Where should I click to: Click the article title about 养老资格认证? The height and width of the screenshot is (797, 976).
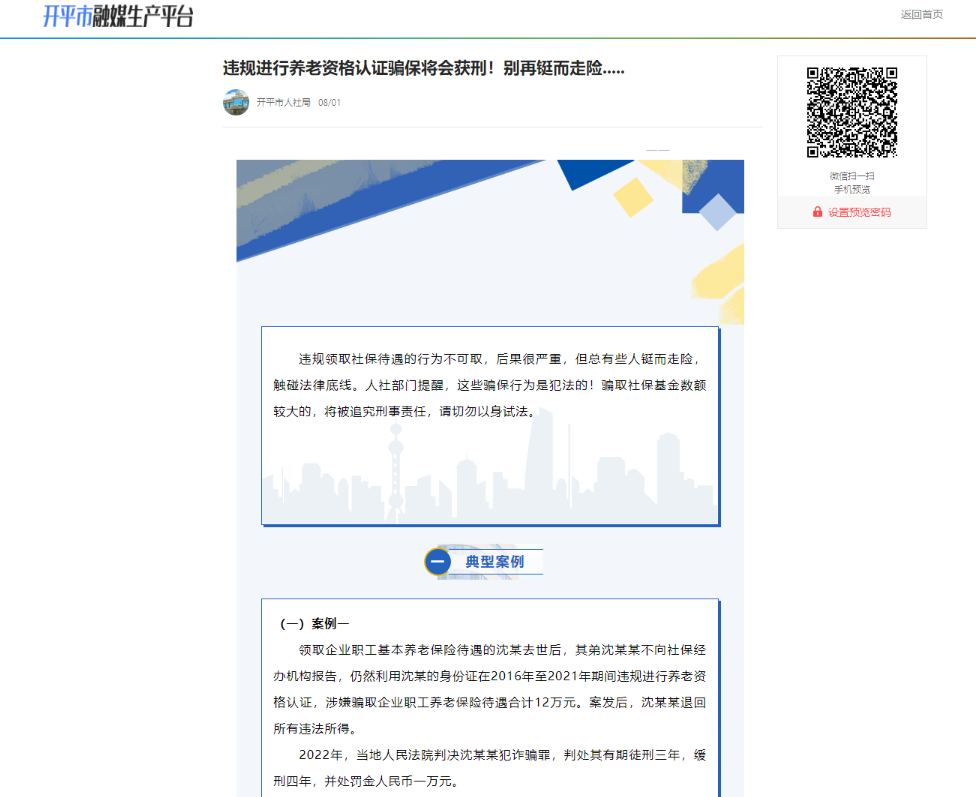(x=424, y=67)
